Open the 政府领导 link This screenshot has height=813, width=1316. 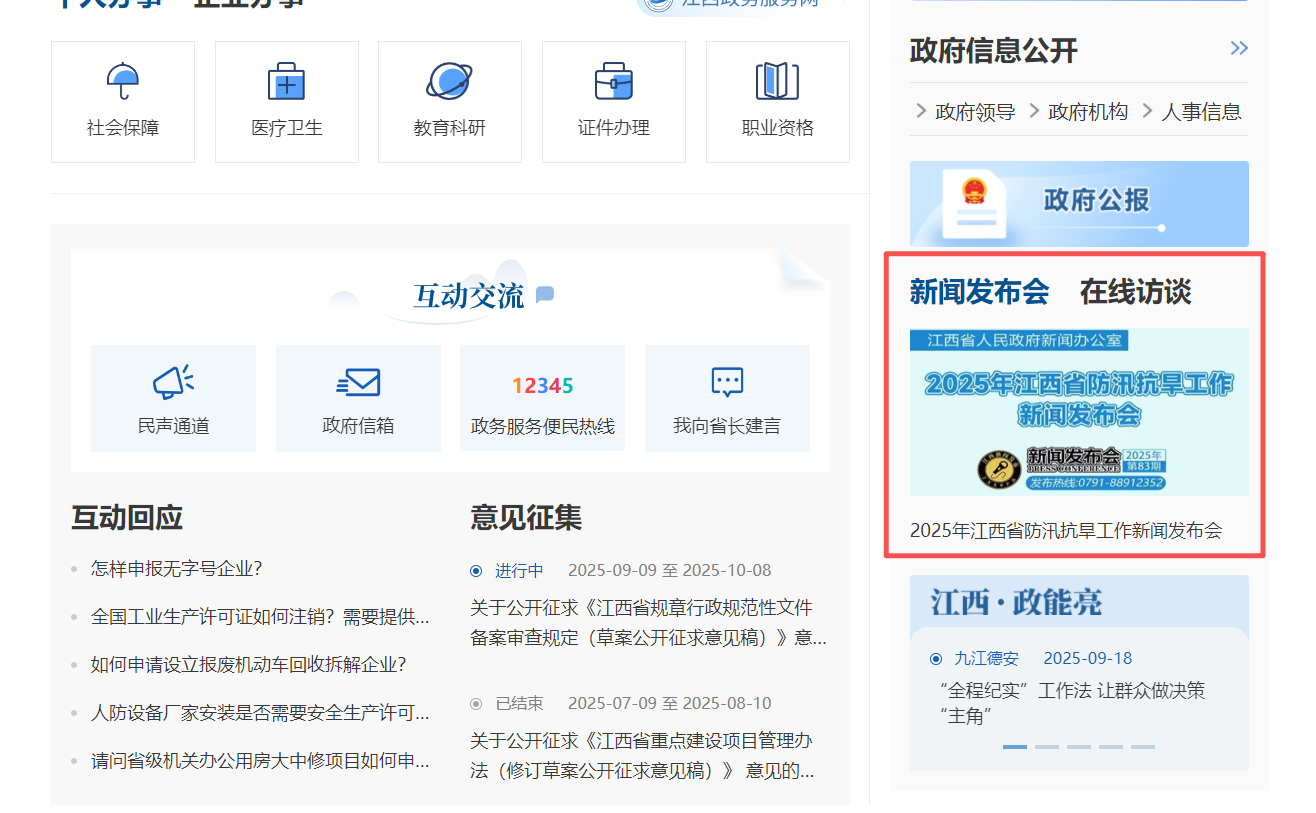(x=975, y=112)
